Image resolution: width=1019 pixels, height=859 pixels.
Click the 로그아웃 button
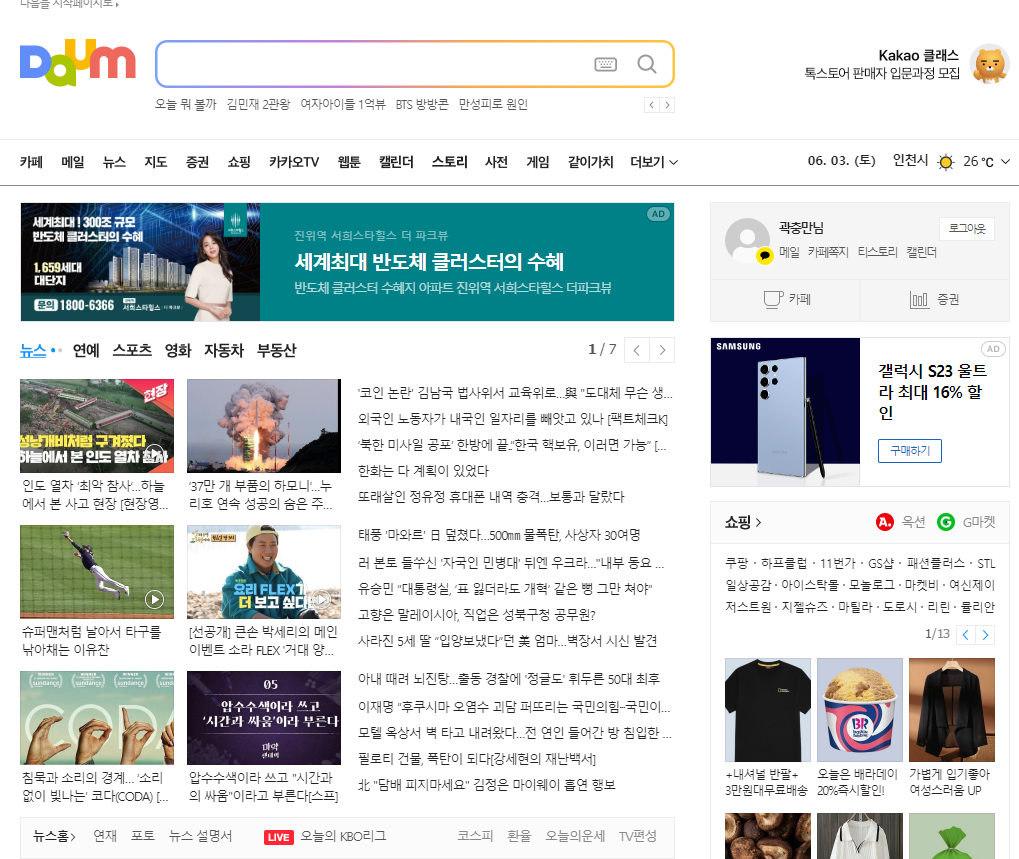click(x=965, y=229)
